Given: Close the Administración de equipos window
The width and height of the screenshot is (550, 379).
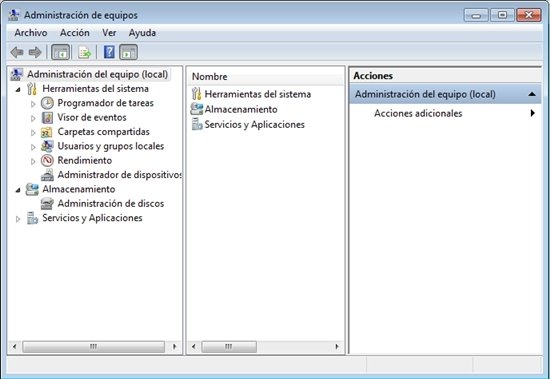Looking at the screenshot, I should [x=529, y=15].
